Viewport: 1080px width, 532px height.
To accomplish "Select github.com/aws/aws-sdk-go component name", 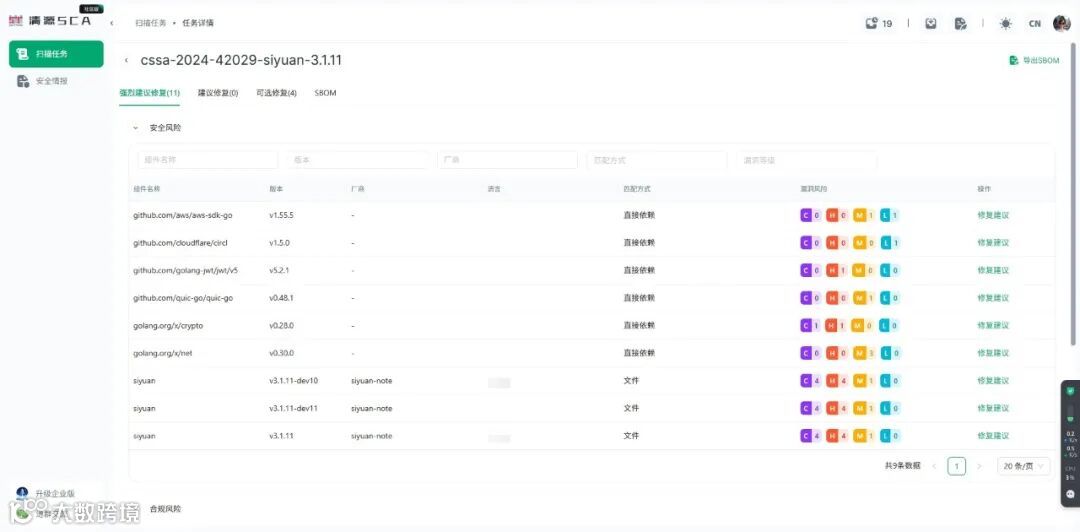I will pos(183,215).
